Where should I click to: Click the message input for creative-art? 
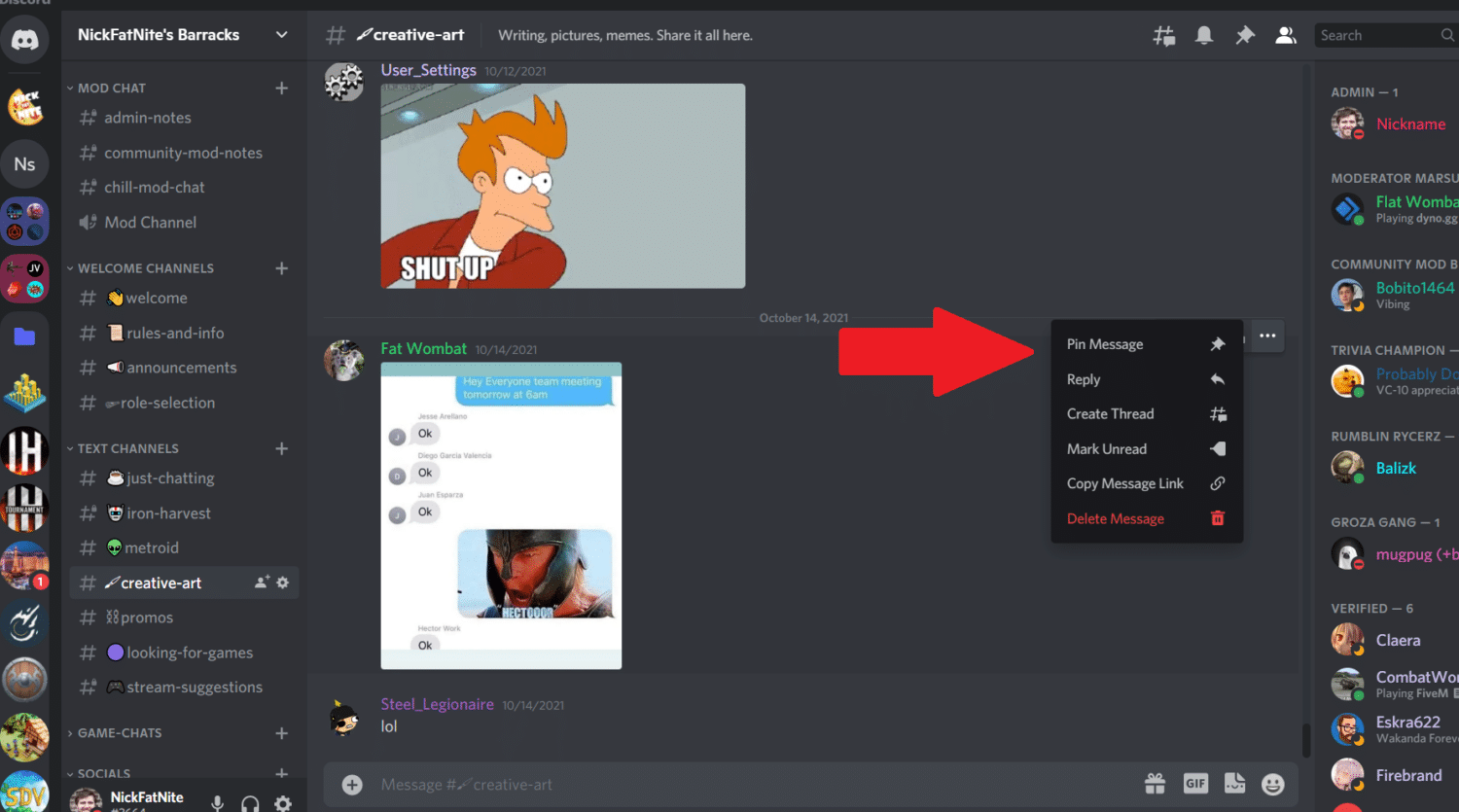click(749, 785)
